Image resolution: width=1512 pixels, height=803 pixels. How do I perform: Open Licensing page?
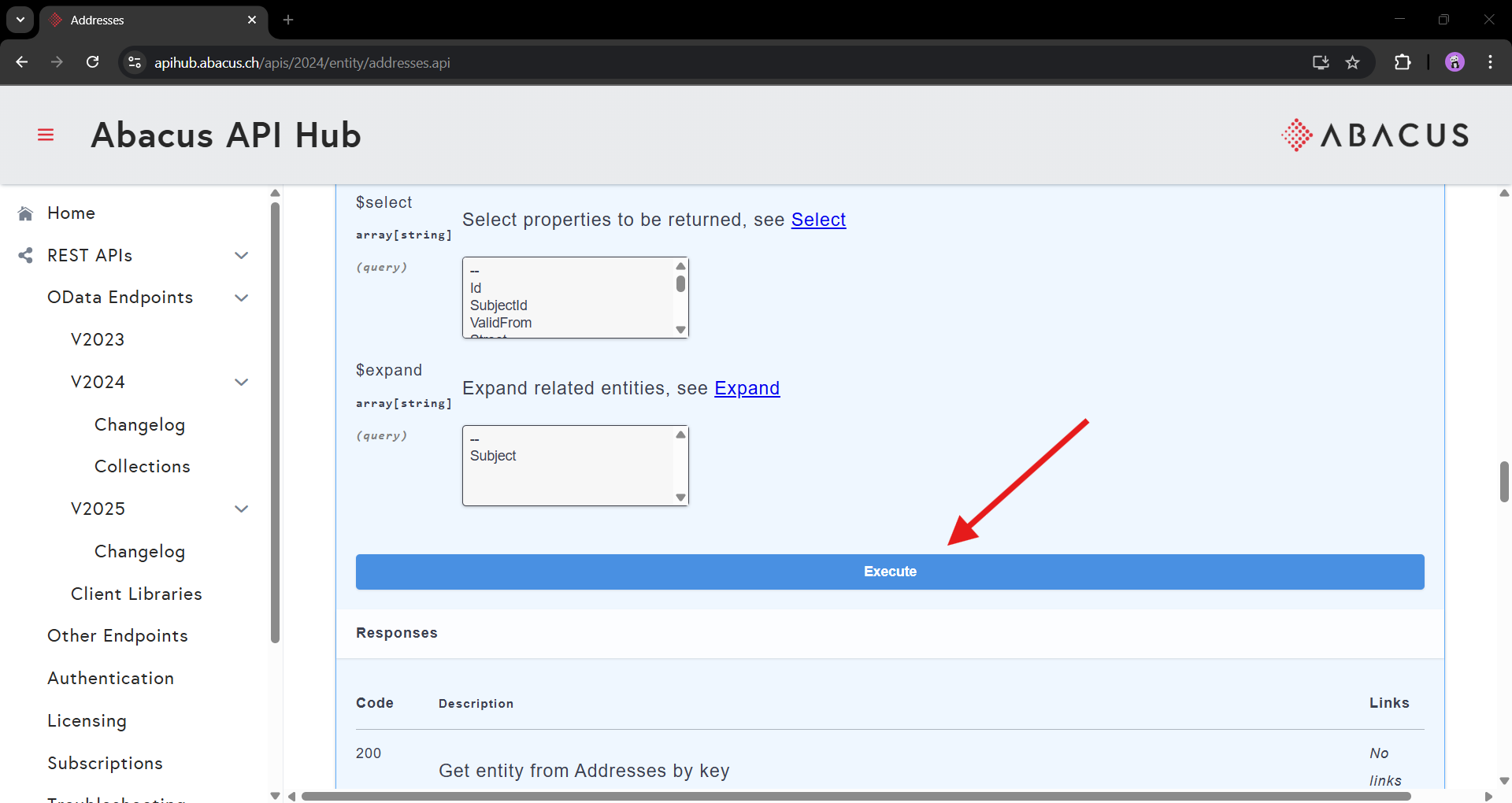(87, 721)
